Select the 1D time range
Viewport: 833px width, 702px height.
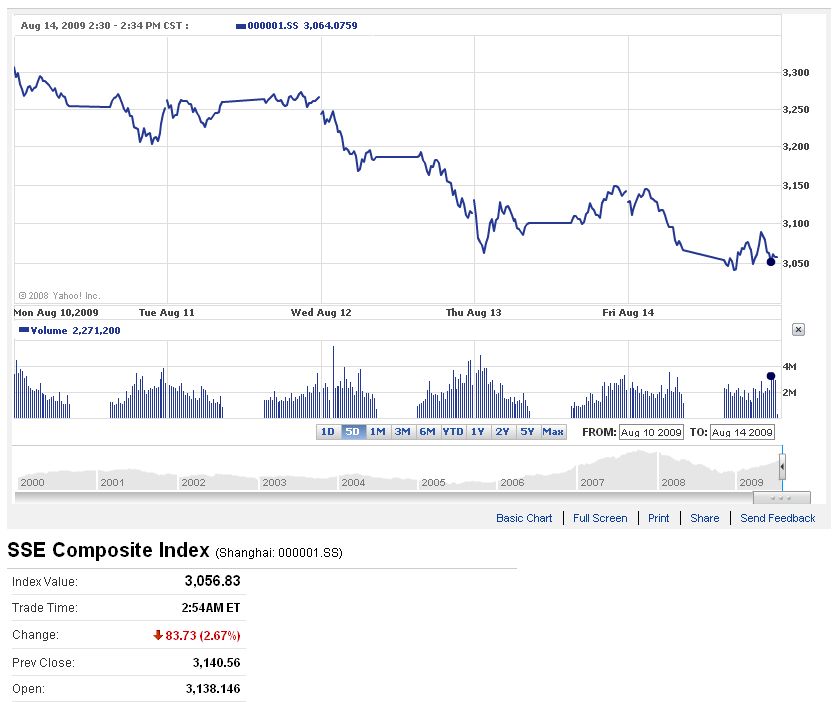click(327, 432)
